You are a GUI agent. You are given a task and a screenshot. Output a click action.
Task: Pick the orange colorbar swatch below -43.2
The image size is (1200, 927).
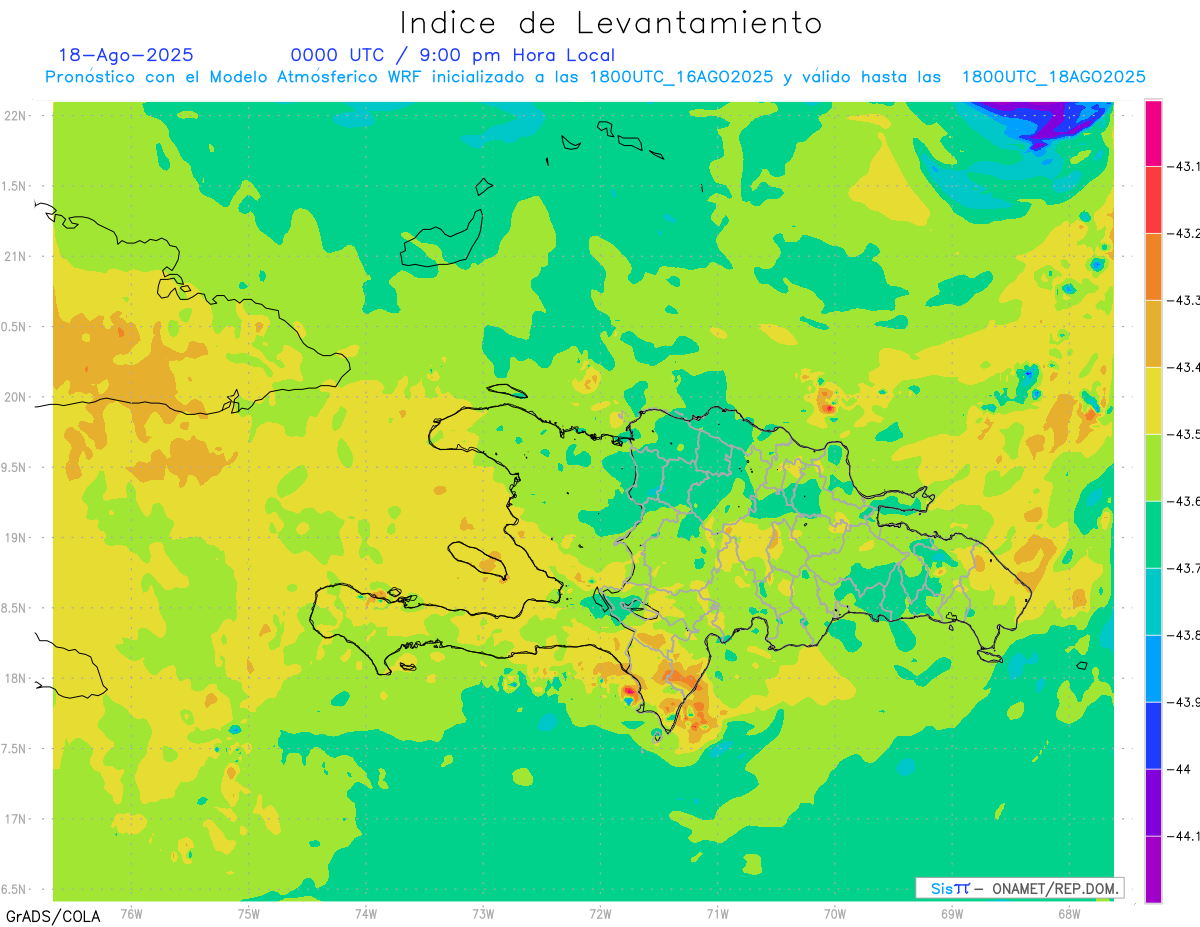coord(1153,266)
